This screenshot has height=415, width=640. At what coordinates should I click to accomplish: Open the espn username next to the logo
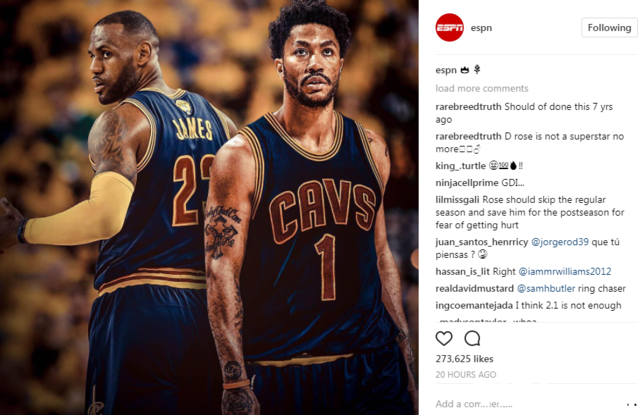click(x=481, y=28)
